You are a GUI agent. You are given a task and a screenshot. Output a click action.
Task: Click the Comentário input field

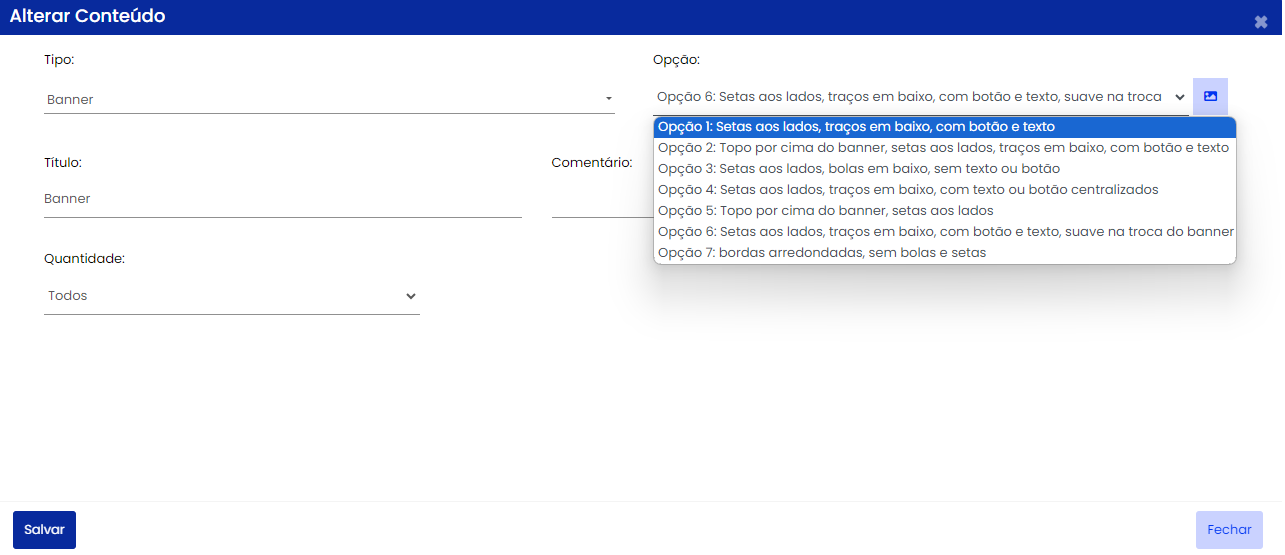point(601,199)
